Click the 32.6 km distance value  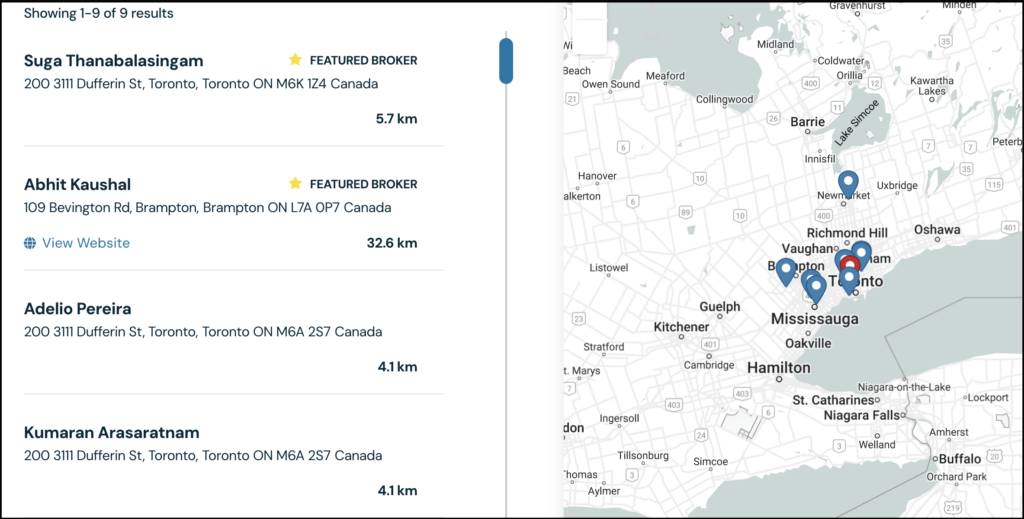(x=392, y=243)
